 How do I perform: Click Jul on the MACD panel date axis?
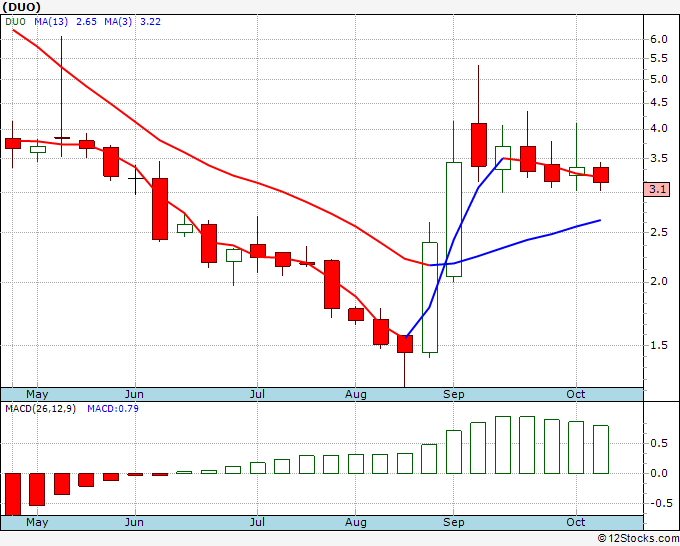[257, 522]
